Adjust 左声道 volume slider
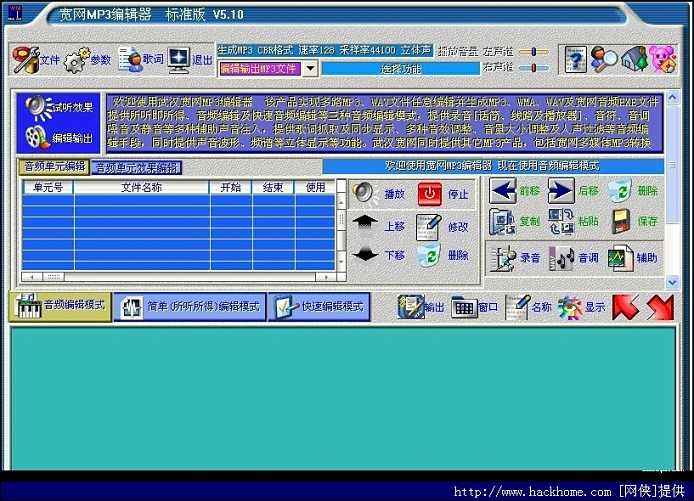This screenshot has width=694, height=501. 534,52
